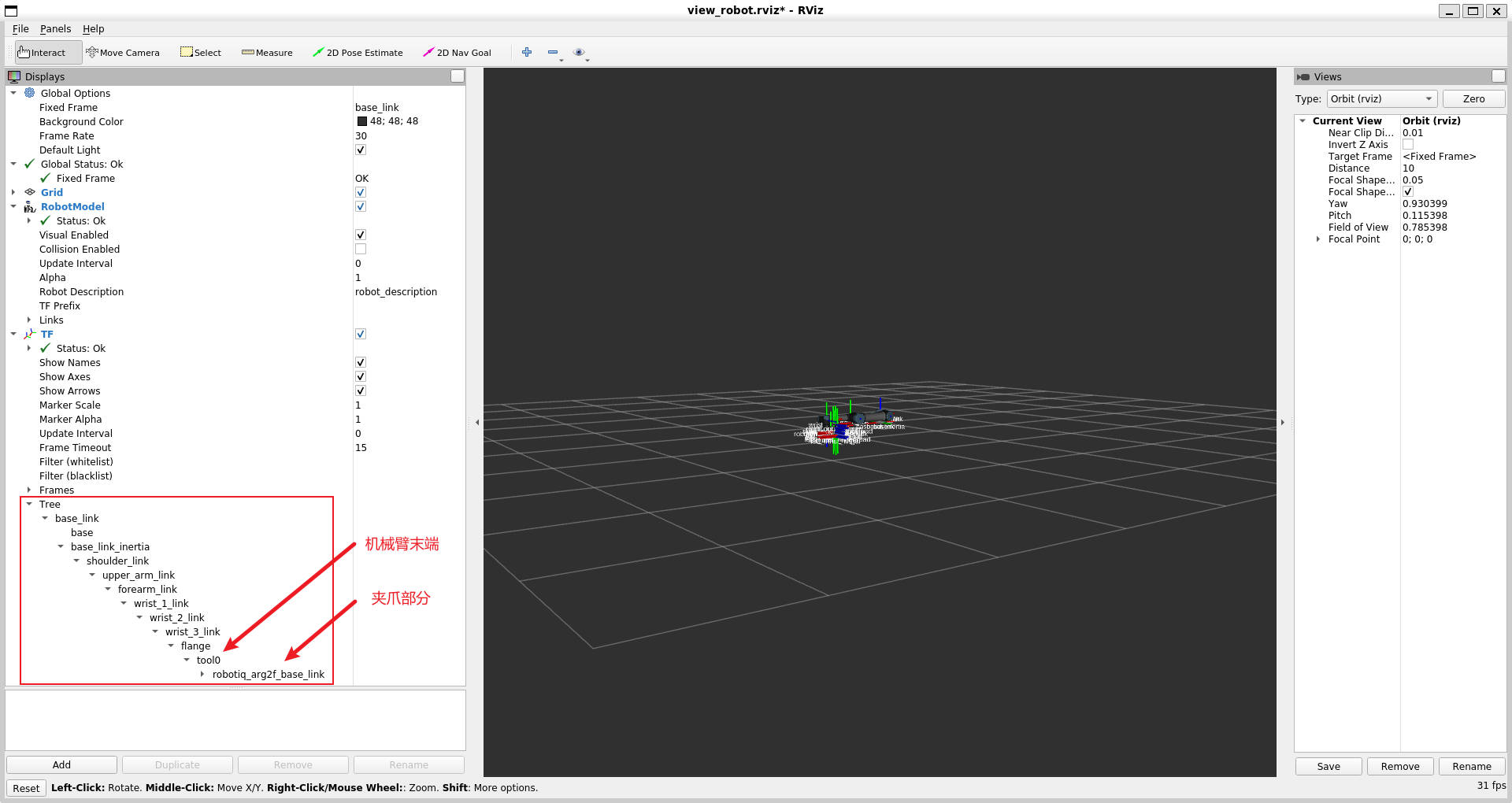Click the Remove button in Views panel

[x=1400, y=767]
